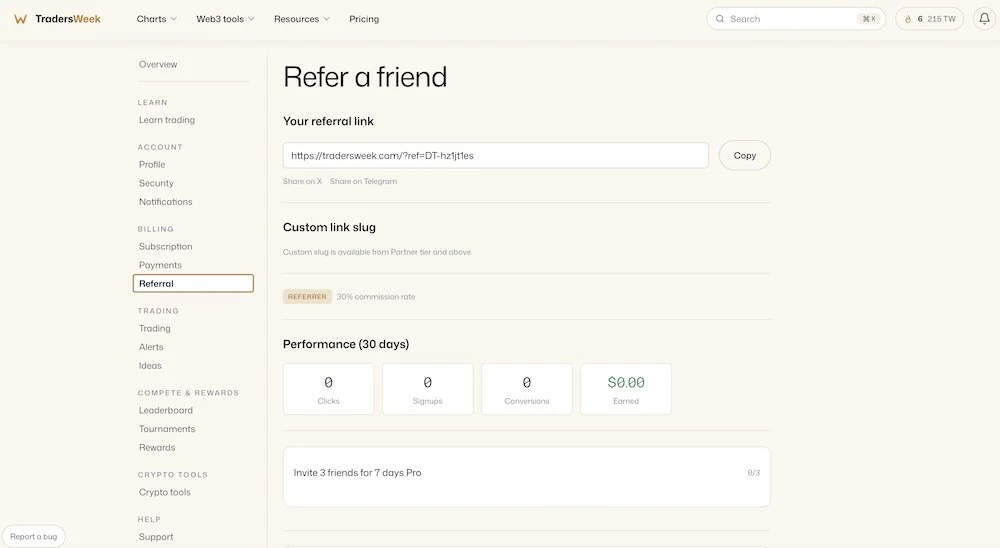
Task: Open Profile settings
Action: coord(152,165)
